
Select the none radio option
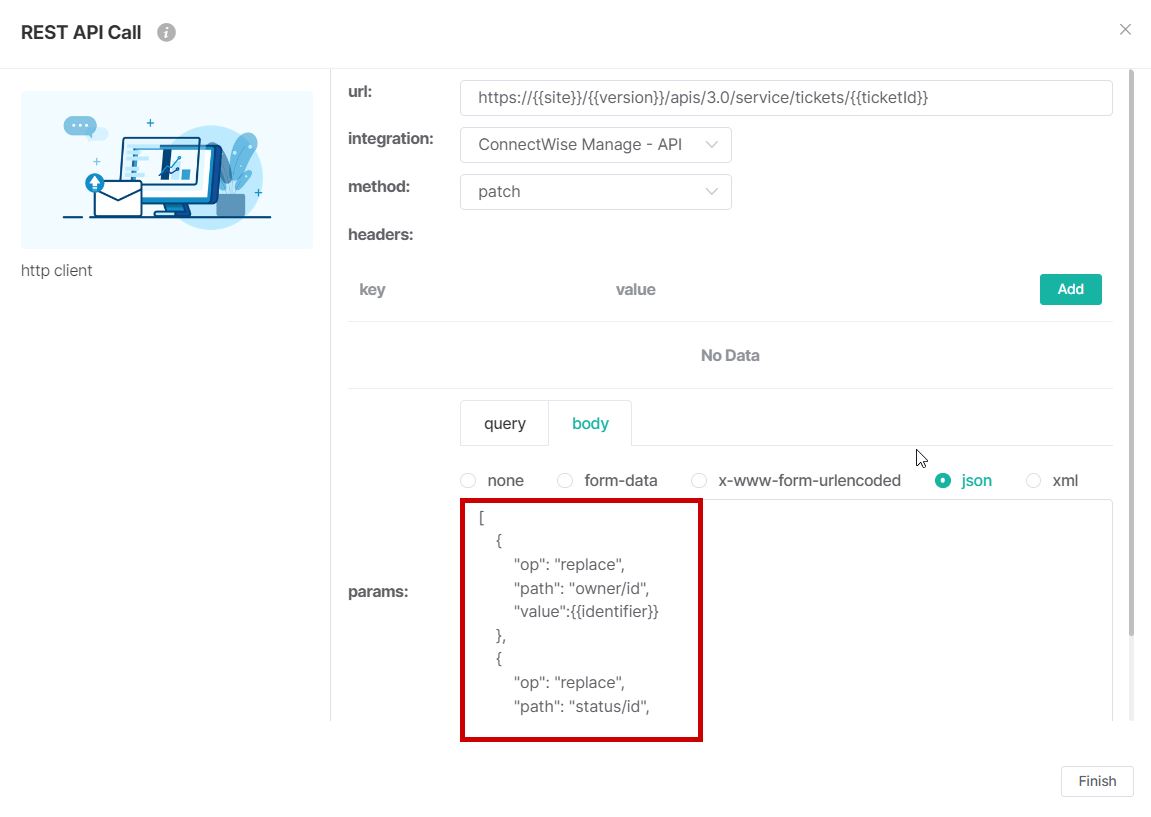(468, 481)
